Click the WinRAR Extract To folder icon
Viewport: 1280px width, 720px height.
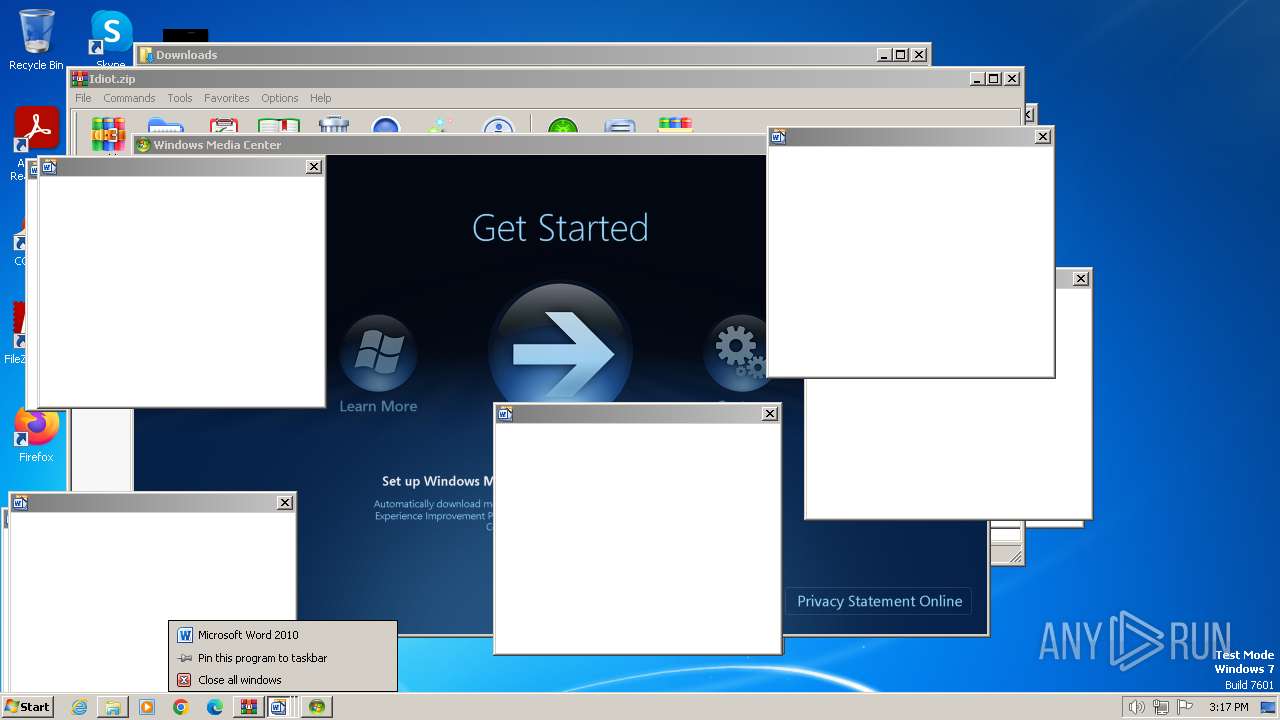tap(165, 125)
